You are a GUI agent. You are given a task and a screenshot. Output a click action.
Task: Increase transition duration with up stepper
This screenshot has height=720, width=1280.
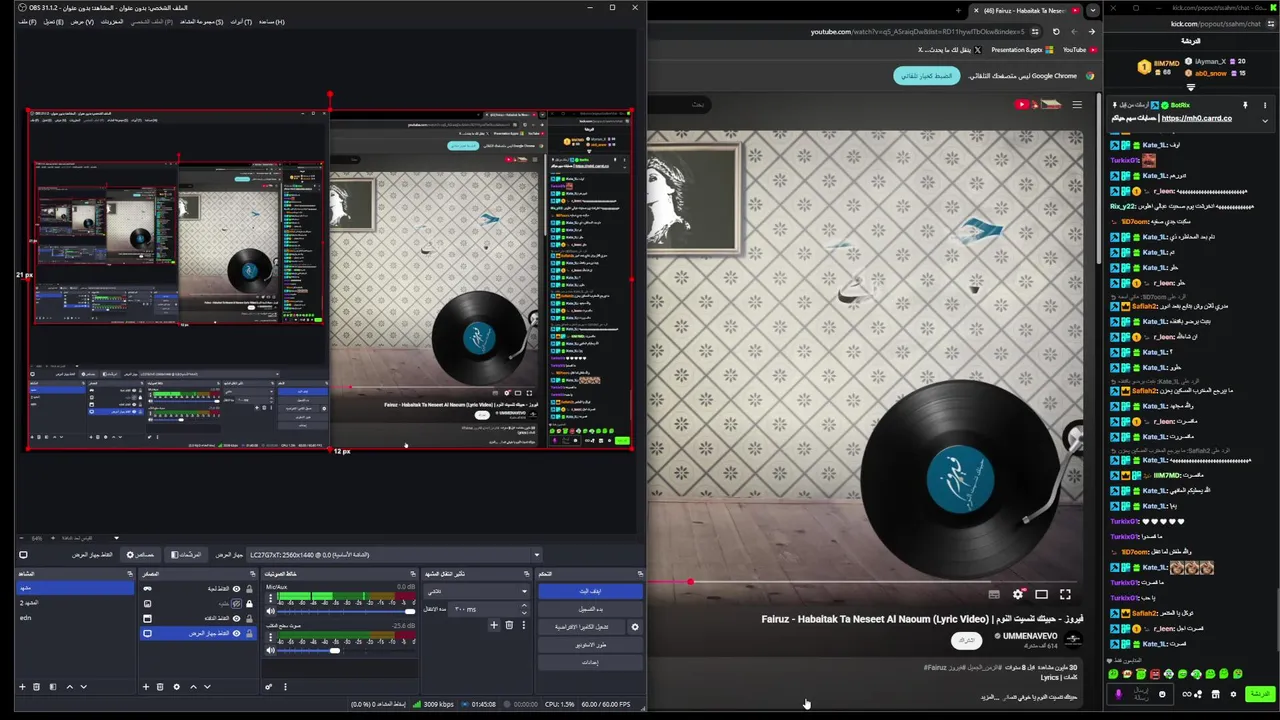[524, 605]
